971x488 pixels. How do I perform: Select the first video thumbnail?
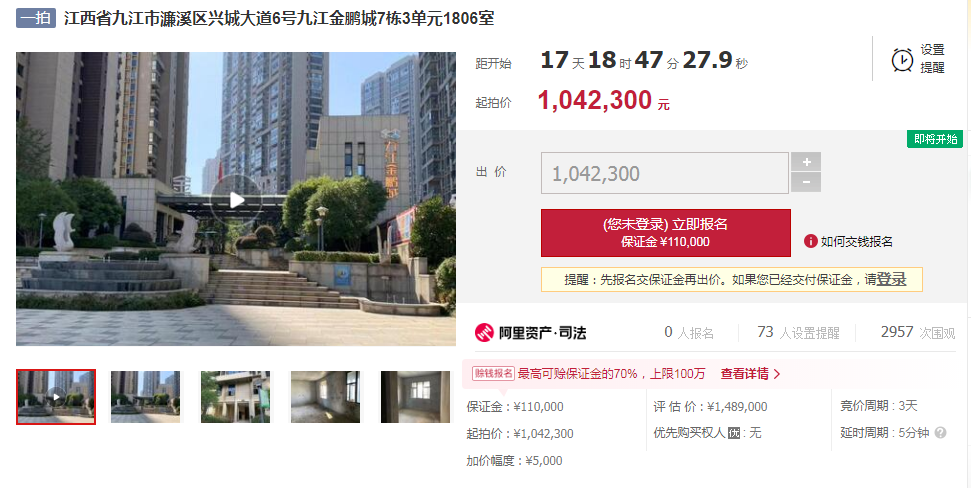coord(56,397)
